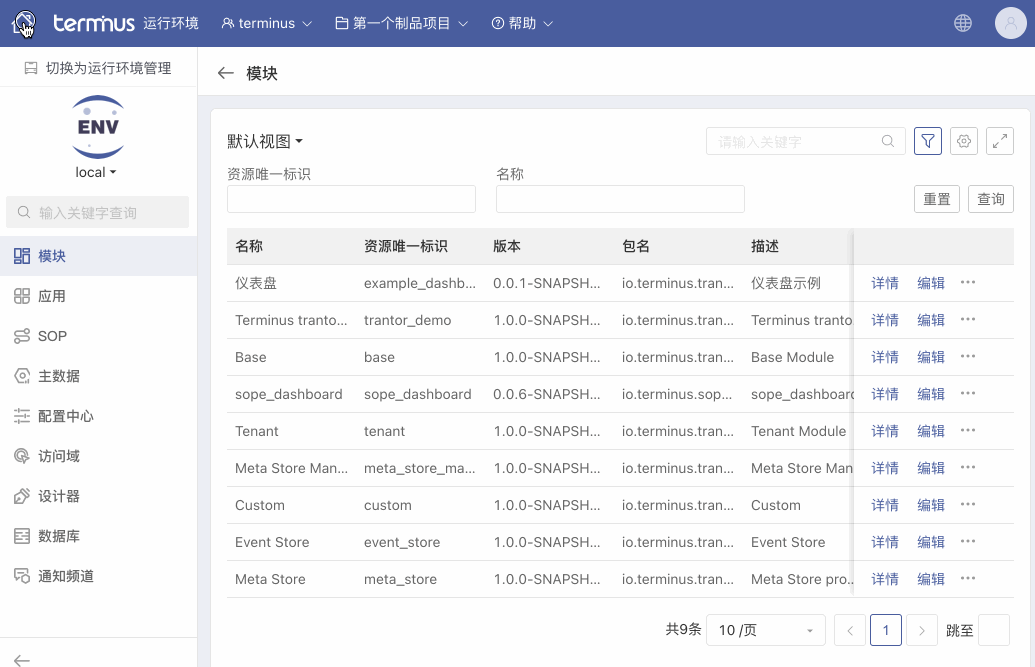Image resolution: width=1035 pixels, height=667 pixels.
Task: Focus sidebar 输入关键字查询 search box
Action: [98, 212]
